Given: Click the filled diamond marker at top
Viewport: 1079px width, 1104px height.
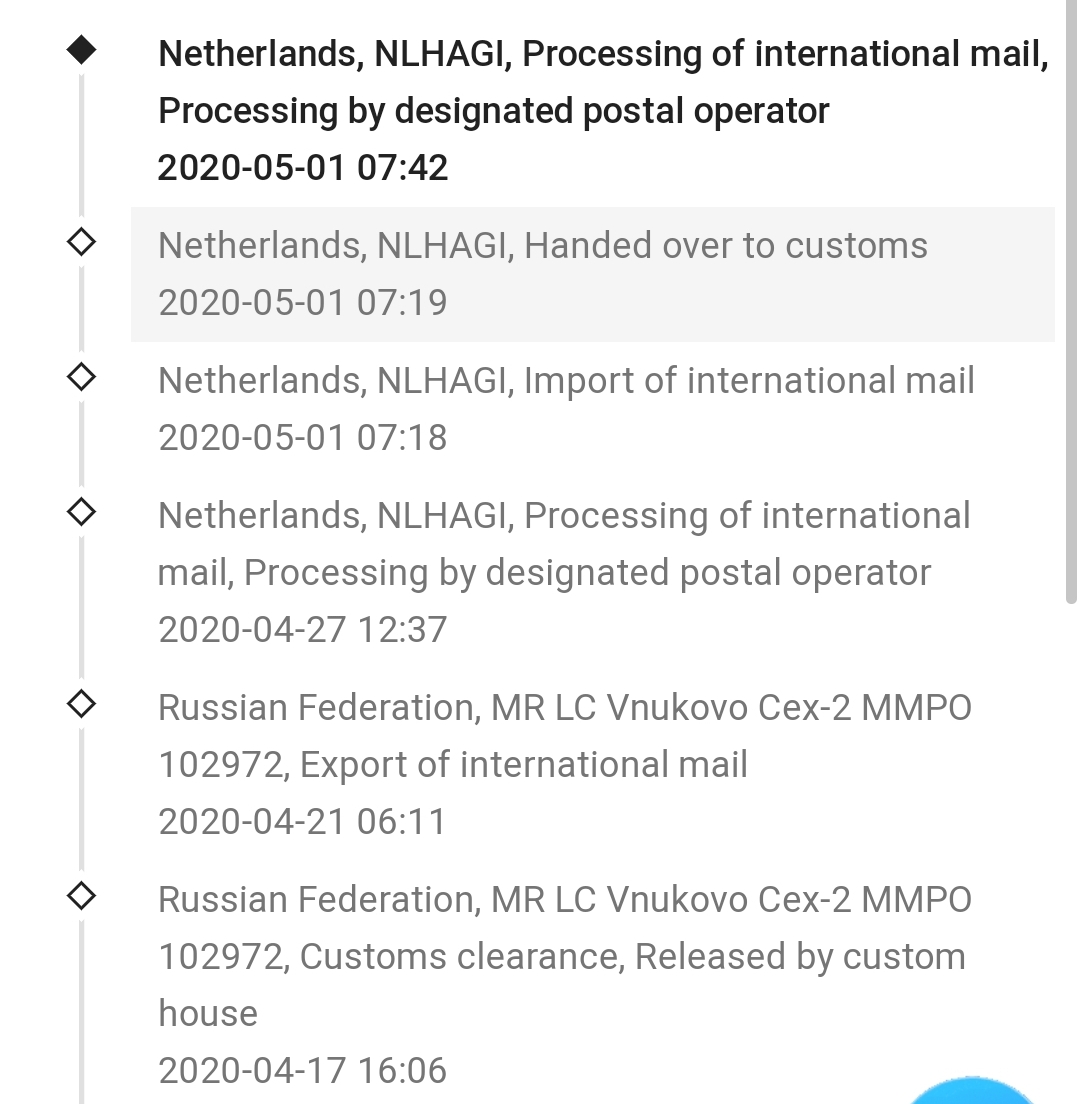Looking at the screenshot, I should pyautogui.click(x=81, y=50).
